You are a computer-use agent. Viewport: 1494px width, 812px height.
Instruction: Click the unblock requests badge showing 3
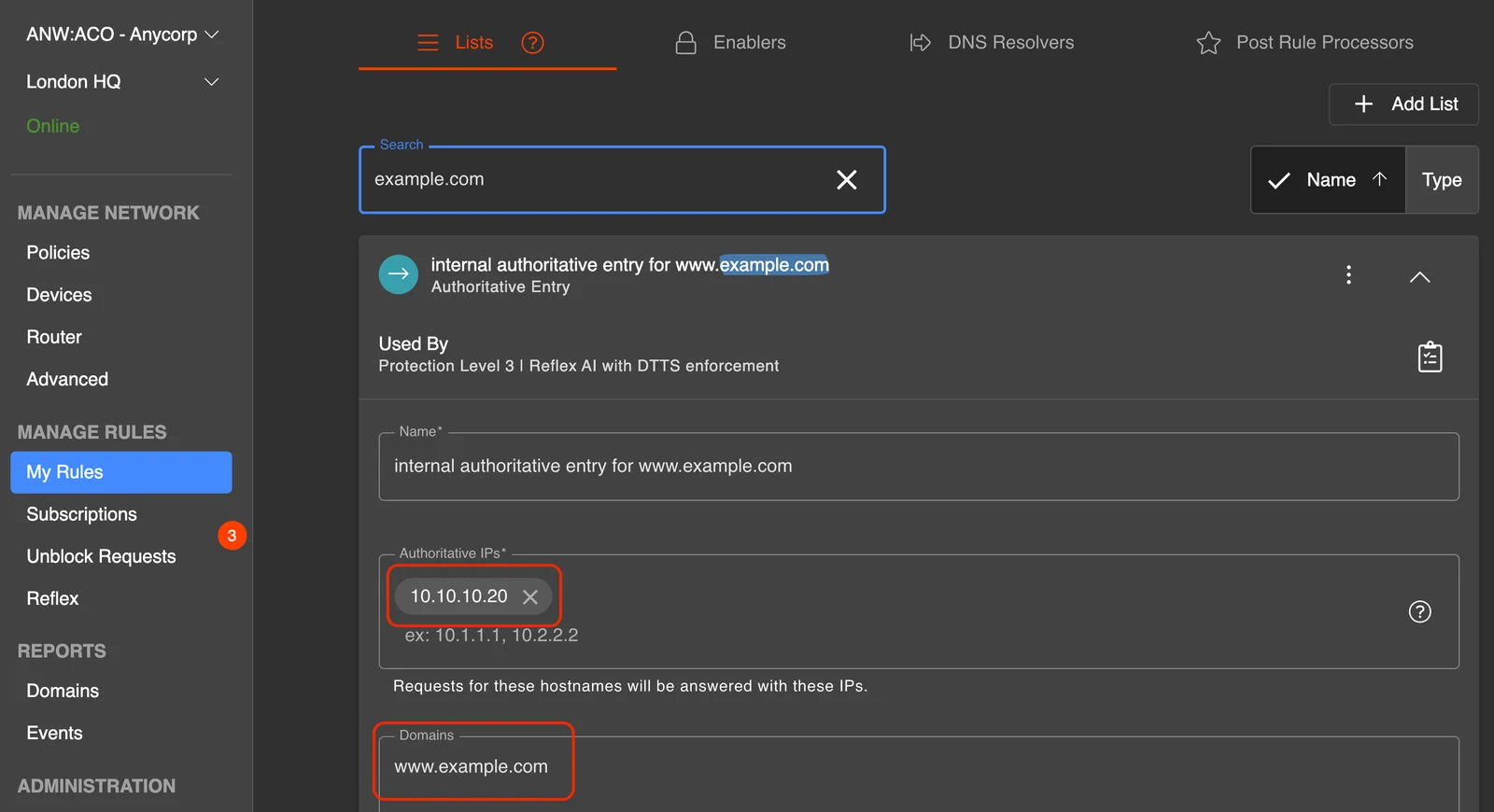coord(232,536)
